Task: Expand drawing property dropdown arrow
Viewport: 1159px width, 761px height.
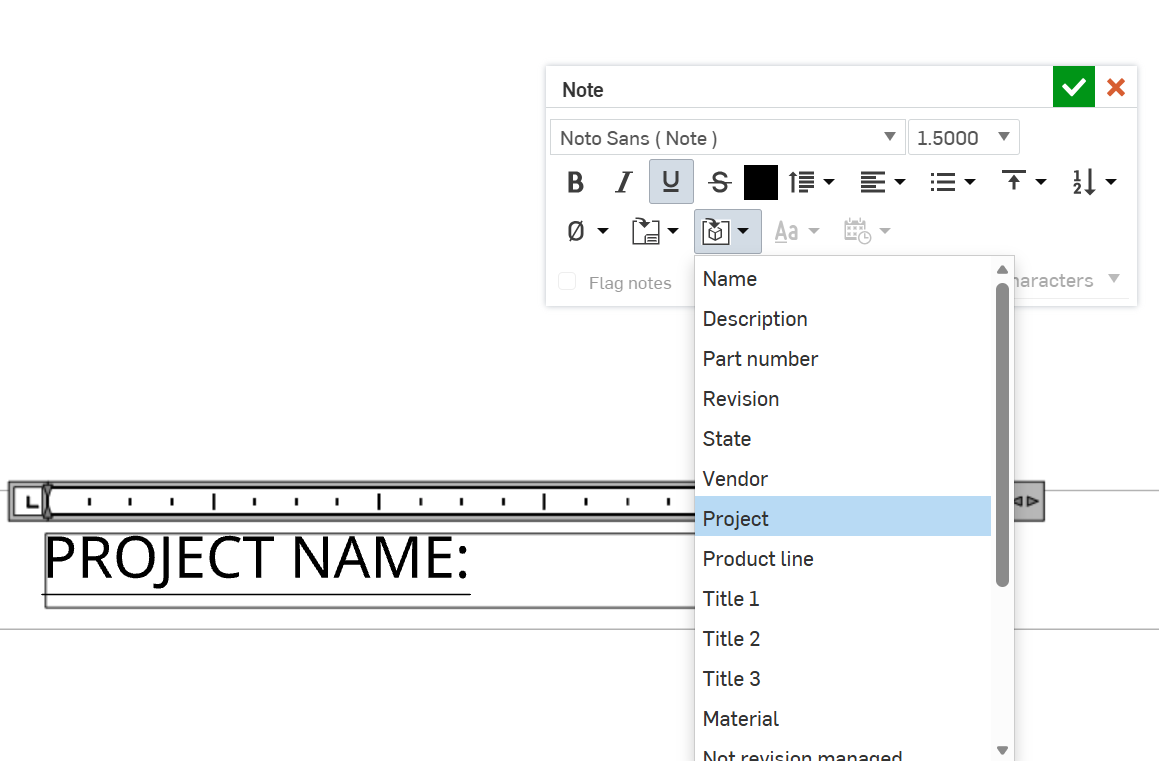Action: click(673, 231)
